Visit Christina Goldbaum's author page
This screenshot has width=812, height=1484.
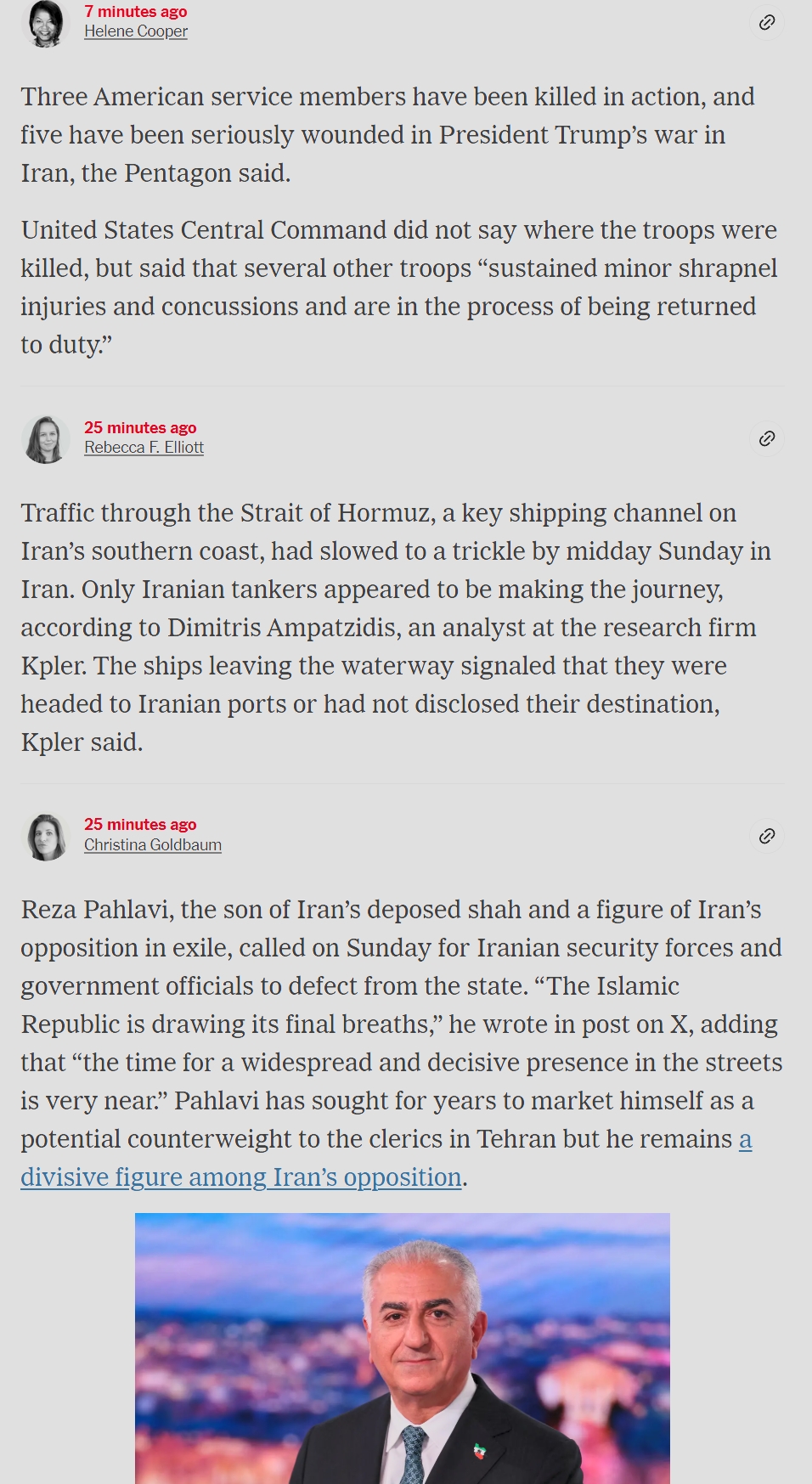tap(153, 845)
